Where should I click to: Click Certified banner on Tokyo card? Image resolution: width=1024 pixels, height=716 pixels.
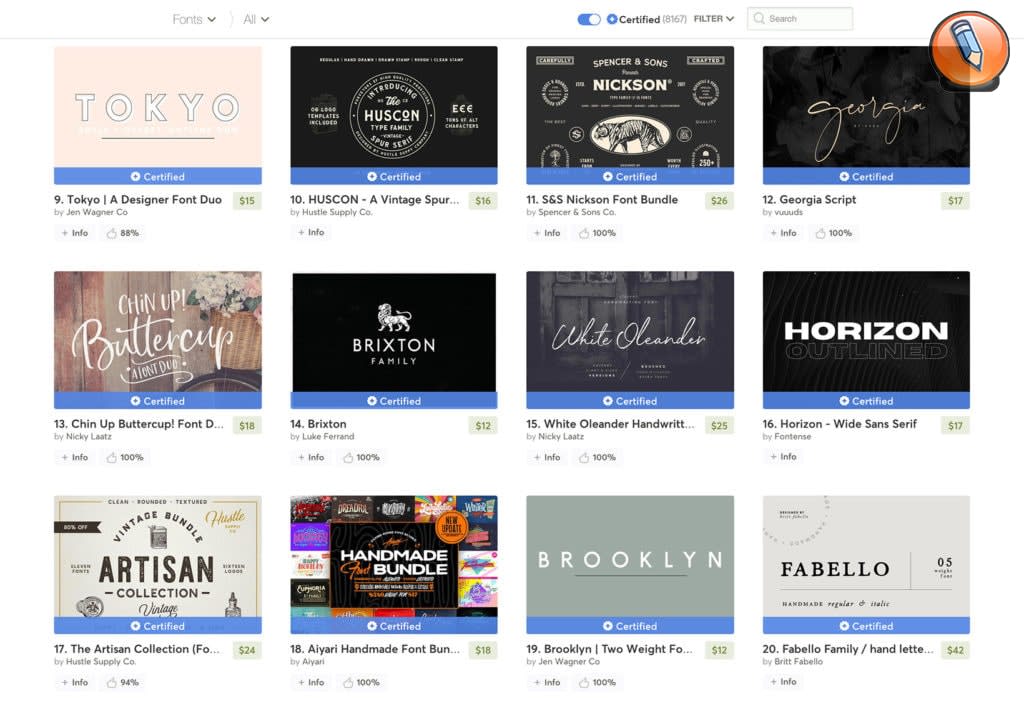click(x=157, y=176)
